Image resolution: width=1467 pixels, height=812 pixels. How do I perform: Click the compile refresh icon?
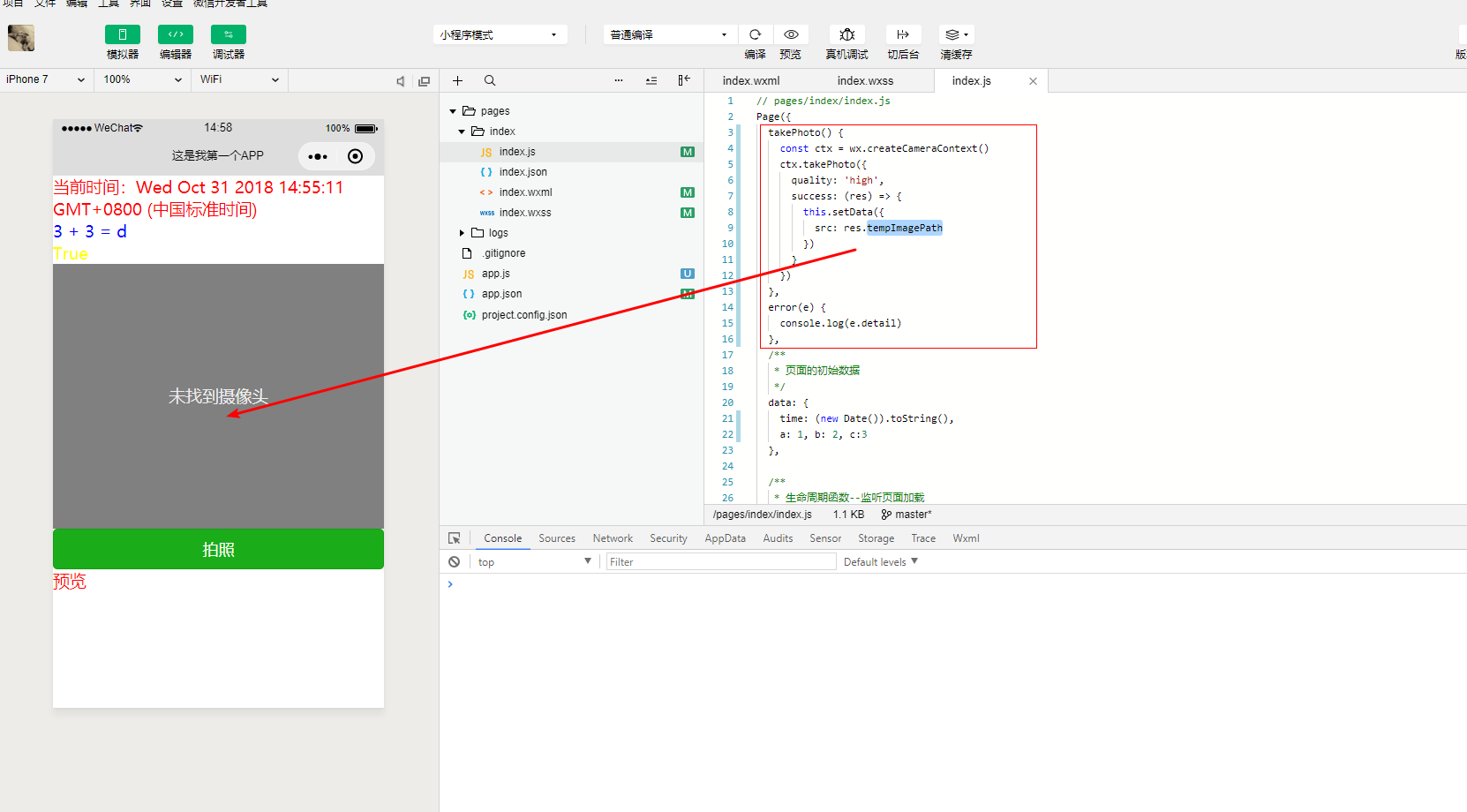(x=755, y=34)
